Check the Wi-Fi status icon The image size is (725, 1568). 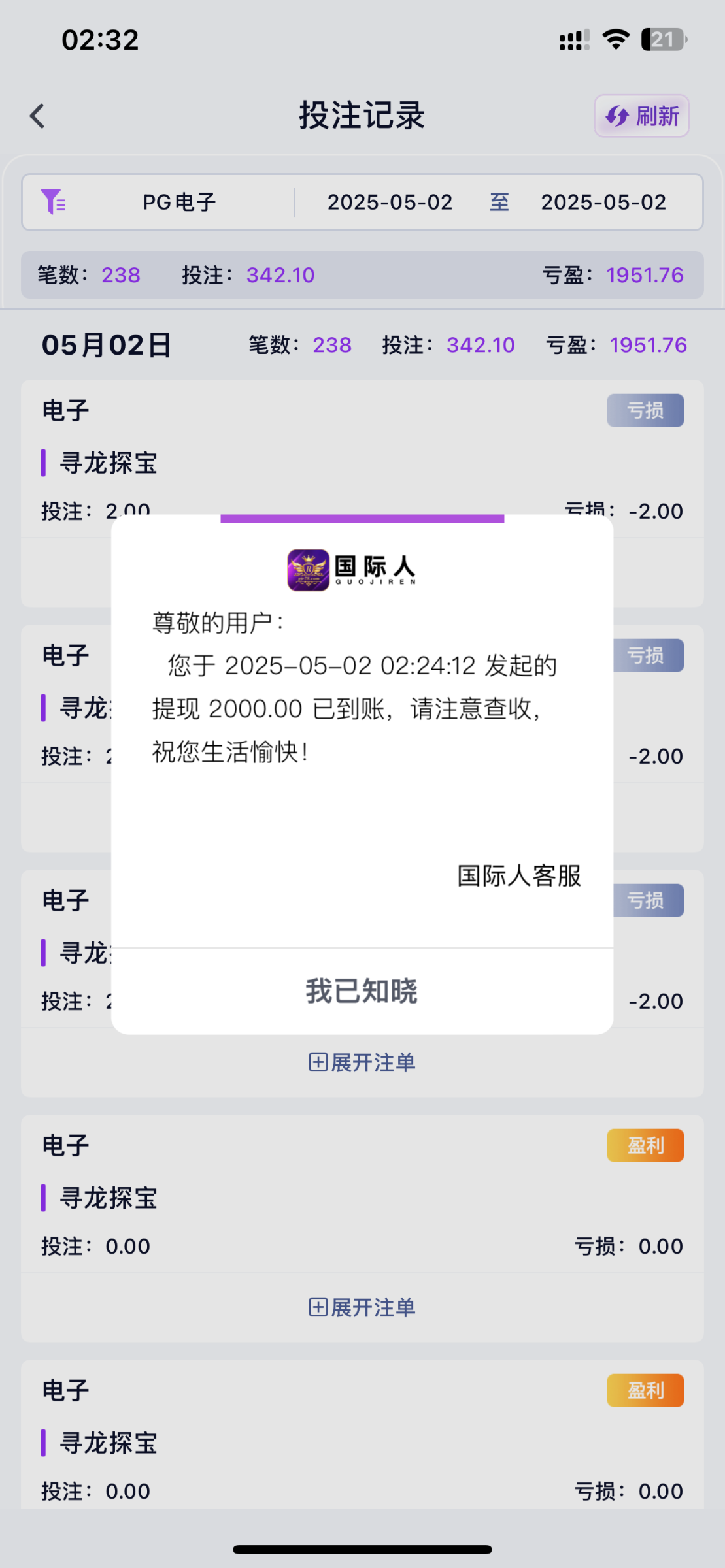615,40
